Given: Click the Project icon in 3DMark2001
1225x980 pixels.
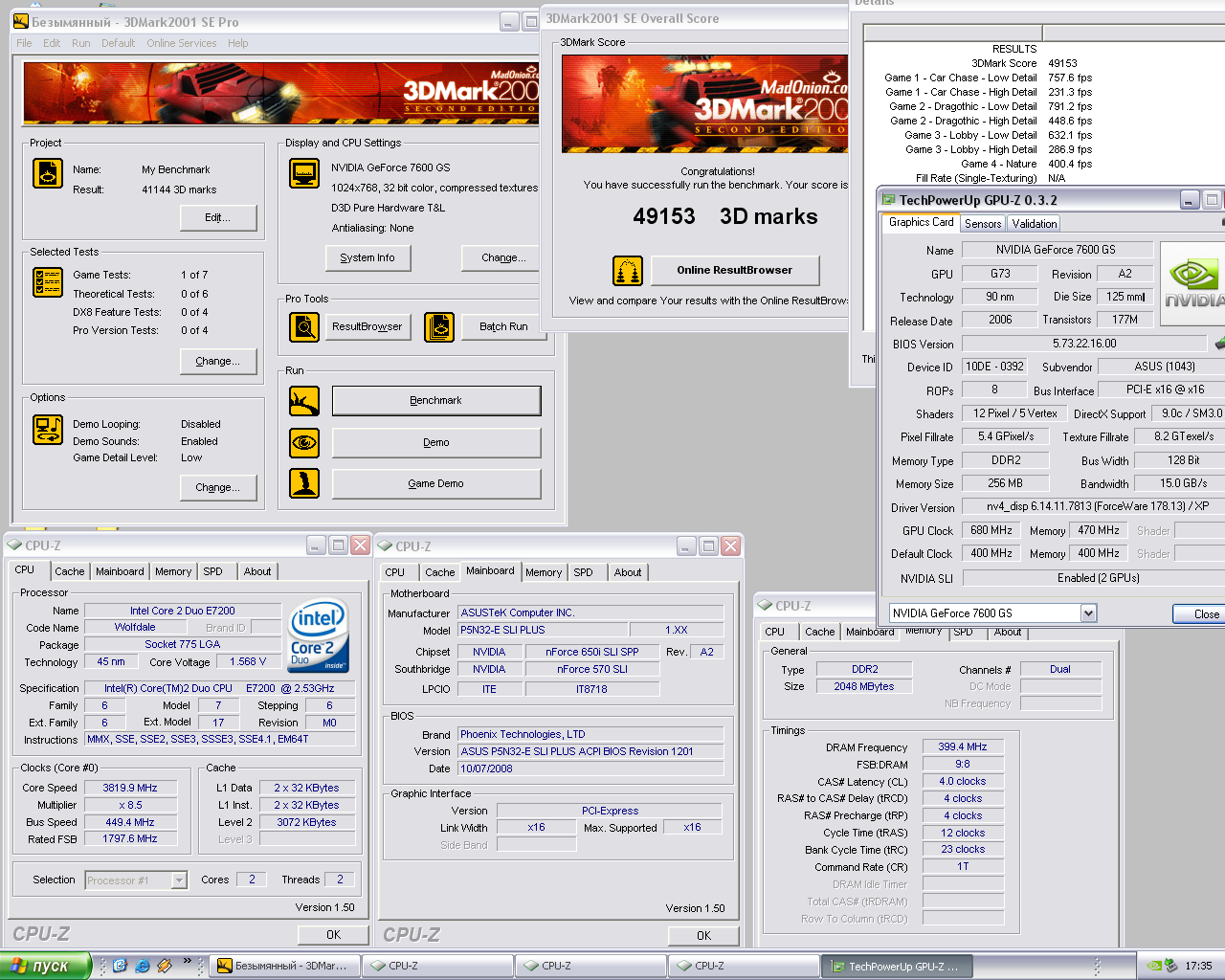Looking at the screenshot, I should (x=48, y=173).
